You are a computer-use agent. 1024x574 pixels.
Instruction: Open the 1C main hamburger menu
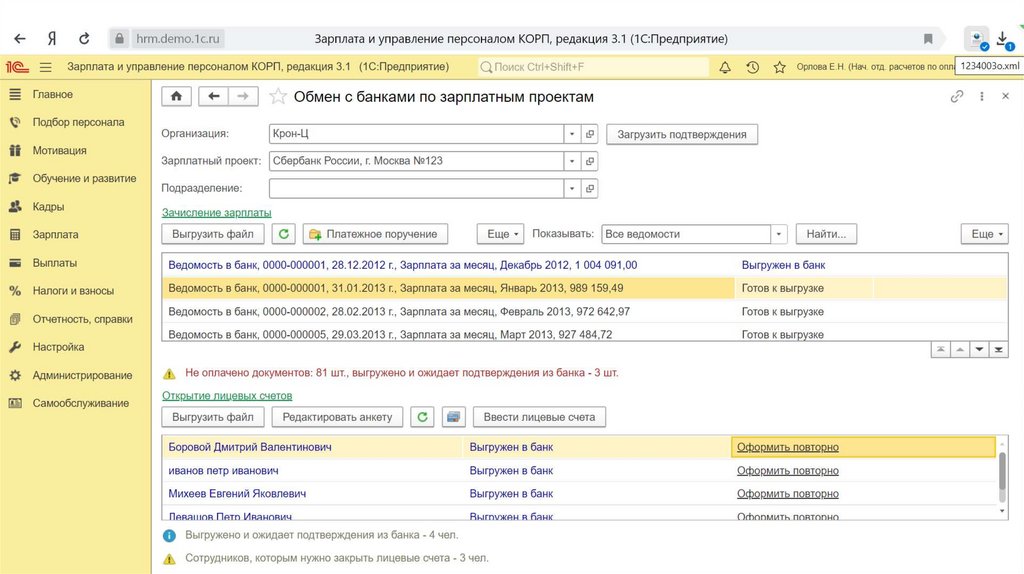tap(46, 67)
